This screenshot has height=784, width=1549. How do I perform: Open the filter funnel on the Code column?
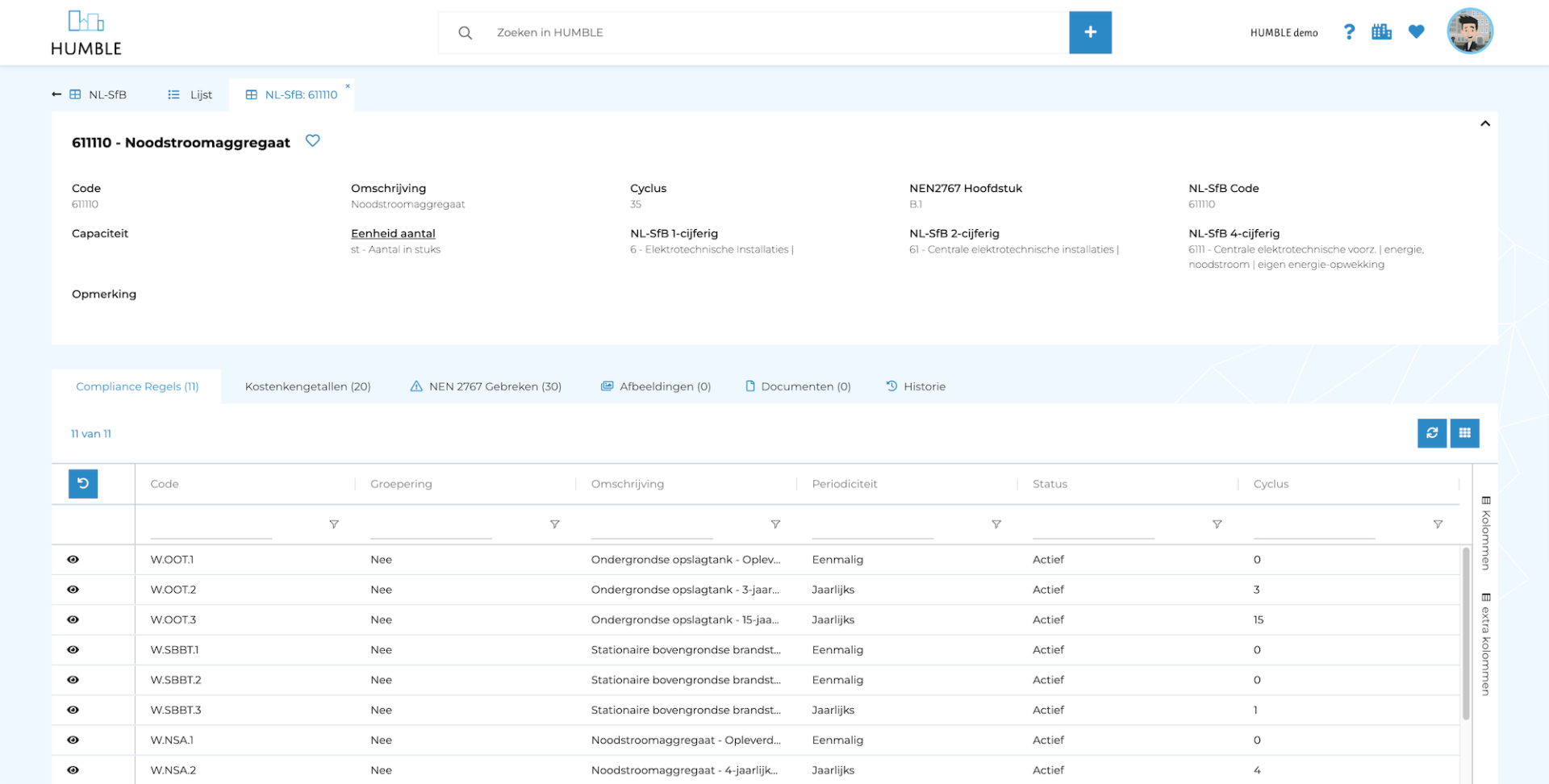tap(333, 523)
